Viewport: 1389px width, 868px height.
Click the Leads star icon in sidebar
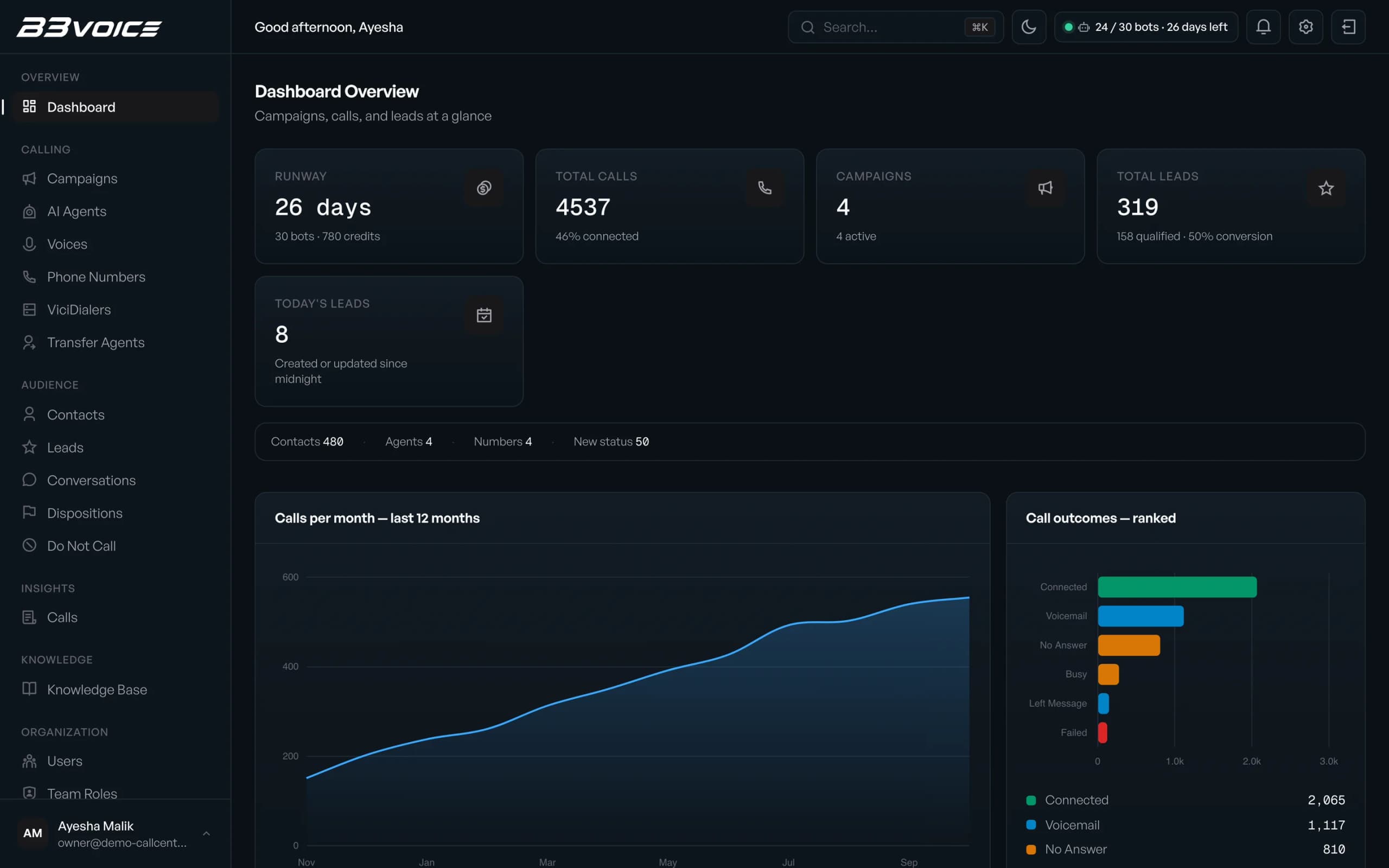(x=29, y=447)
